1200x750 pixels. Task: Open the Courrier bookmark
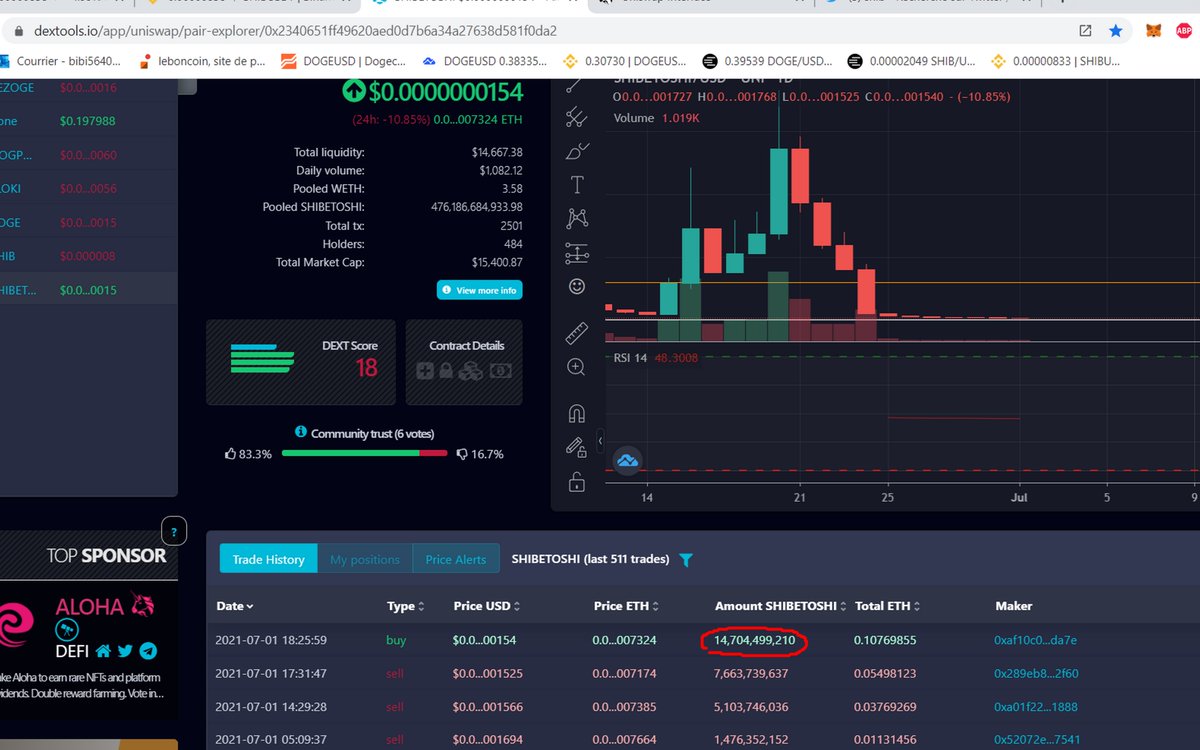click(60, 61)
